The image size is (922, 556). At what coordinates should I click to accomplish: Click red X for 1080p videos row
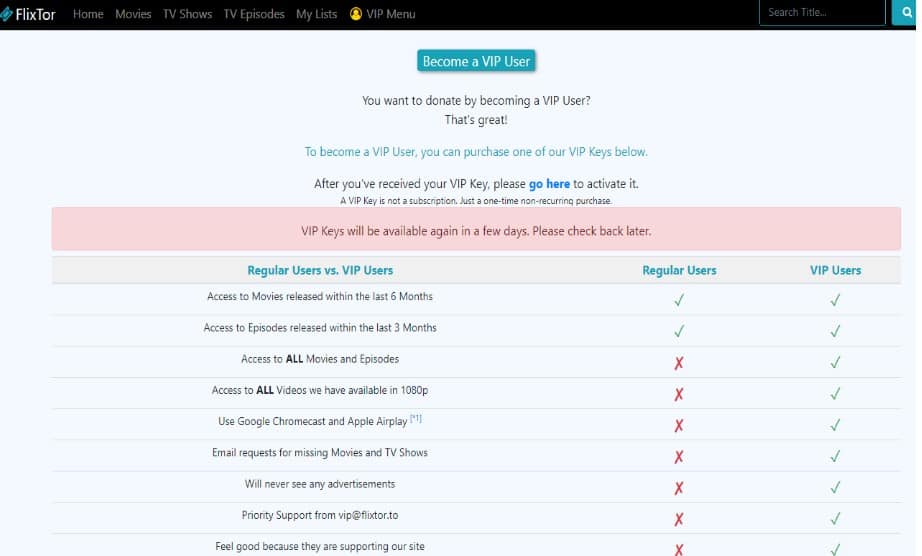coord(679,394)
